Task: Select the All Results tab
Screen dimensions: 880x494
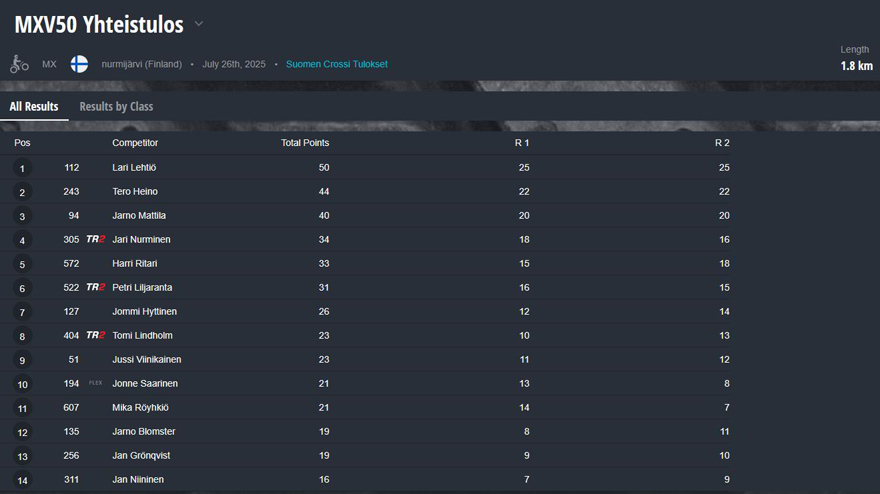Action: (x=34, y=106)
